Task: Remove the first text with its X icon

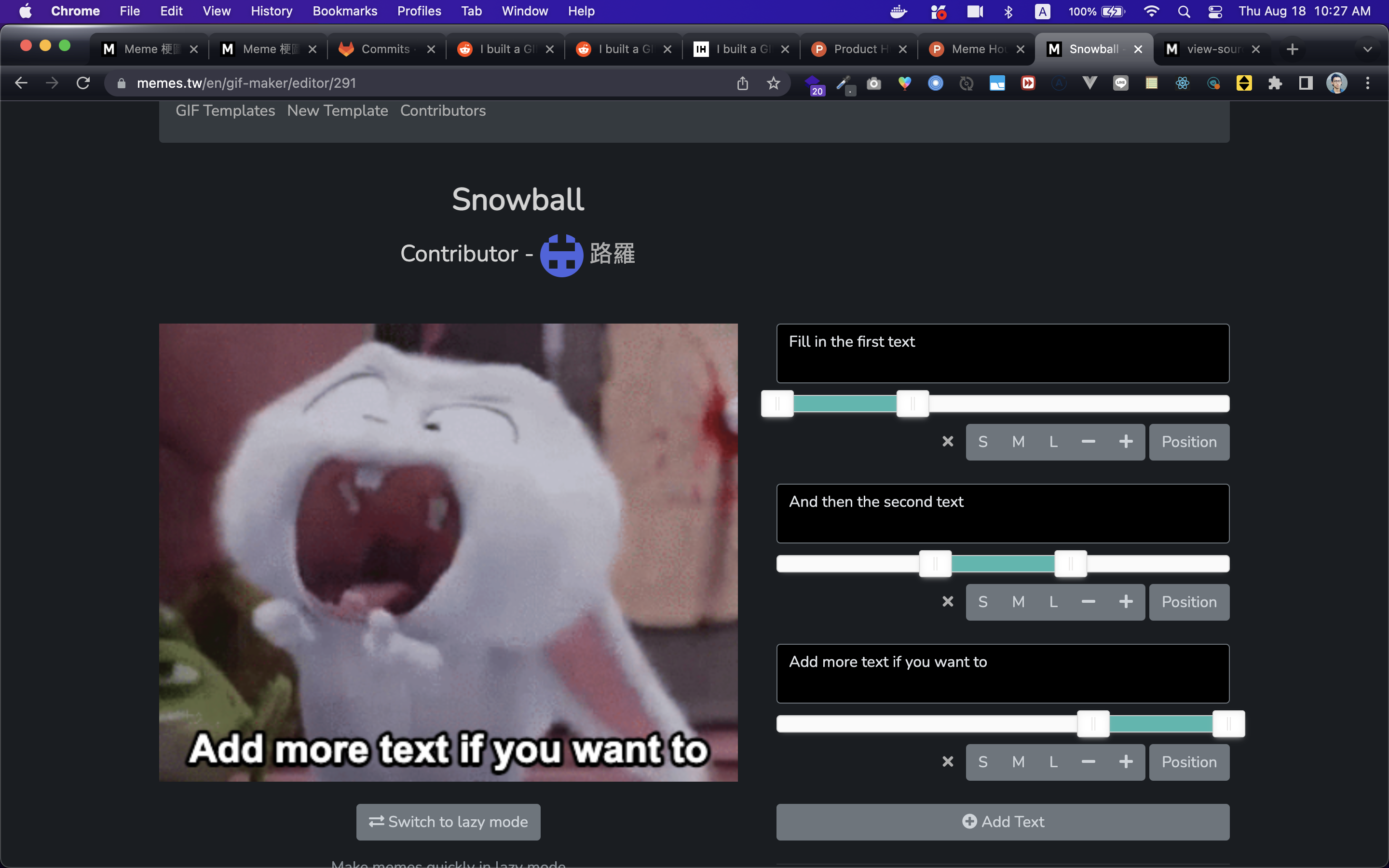Action: pos(948,441)
